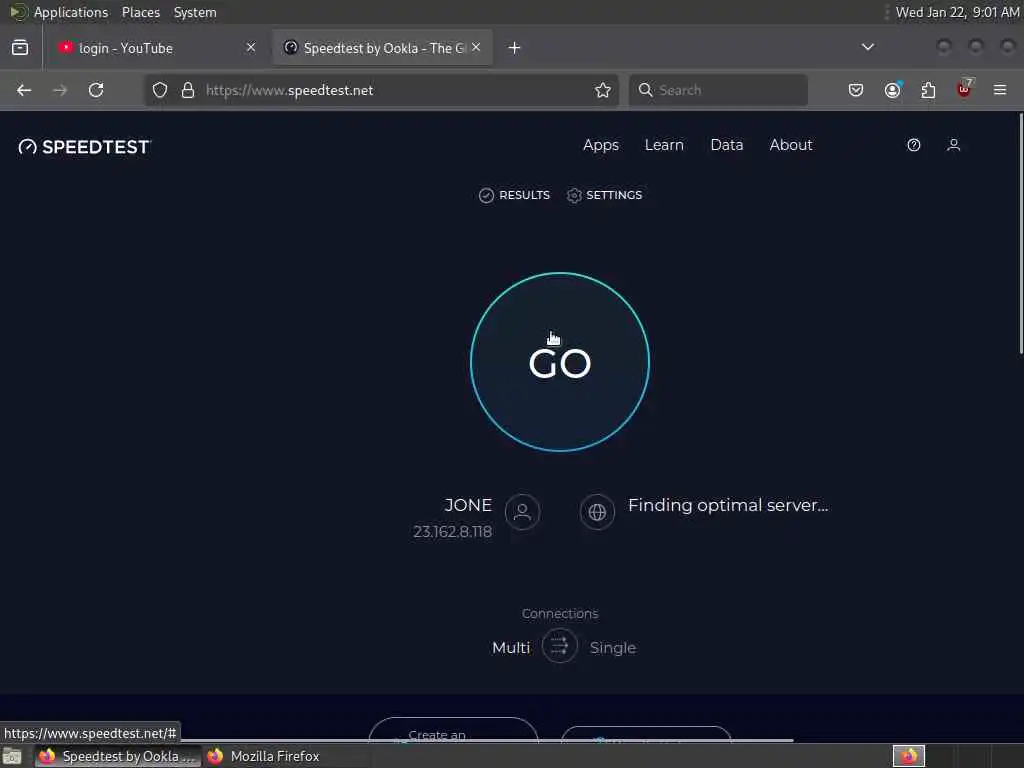Click the browser forward arrow

pos(60,90)
